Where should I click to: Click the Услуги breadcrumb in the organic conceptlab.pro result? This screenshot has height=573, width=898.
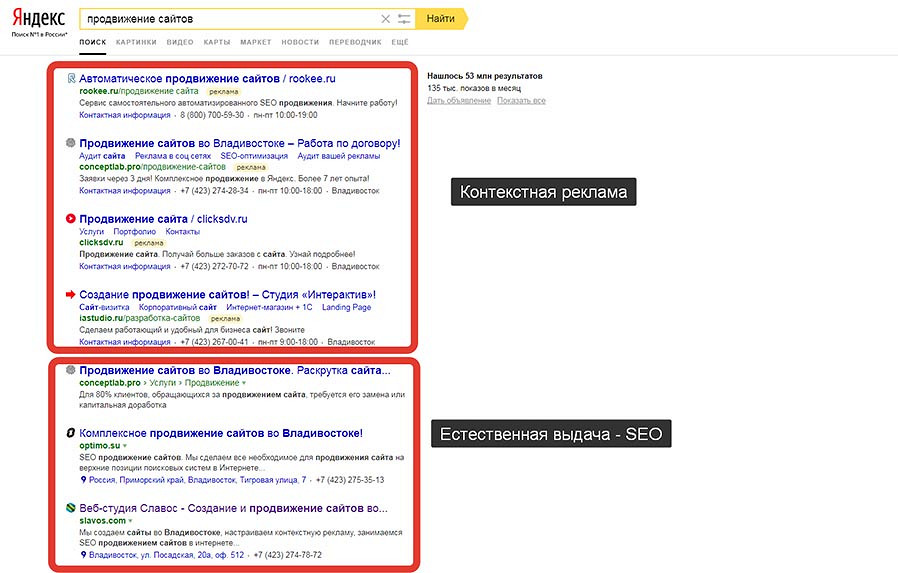click(x=163, y=383)
